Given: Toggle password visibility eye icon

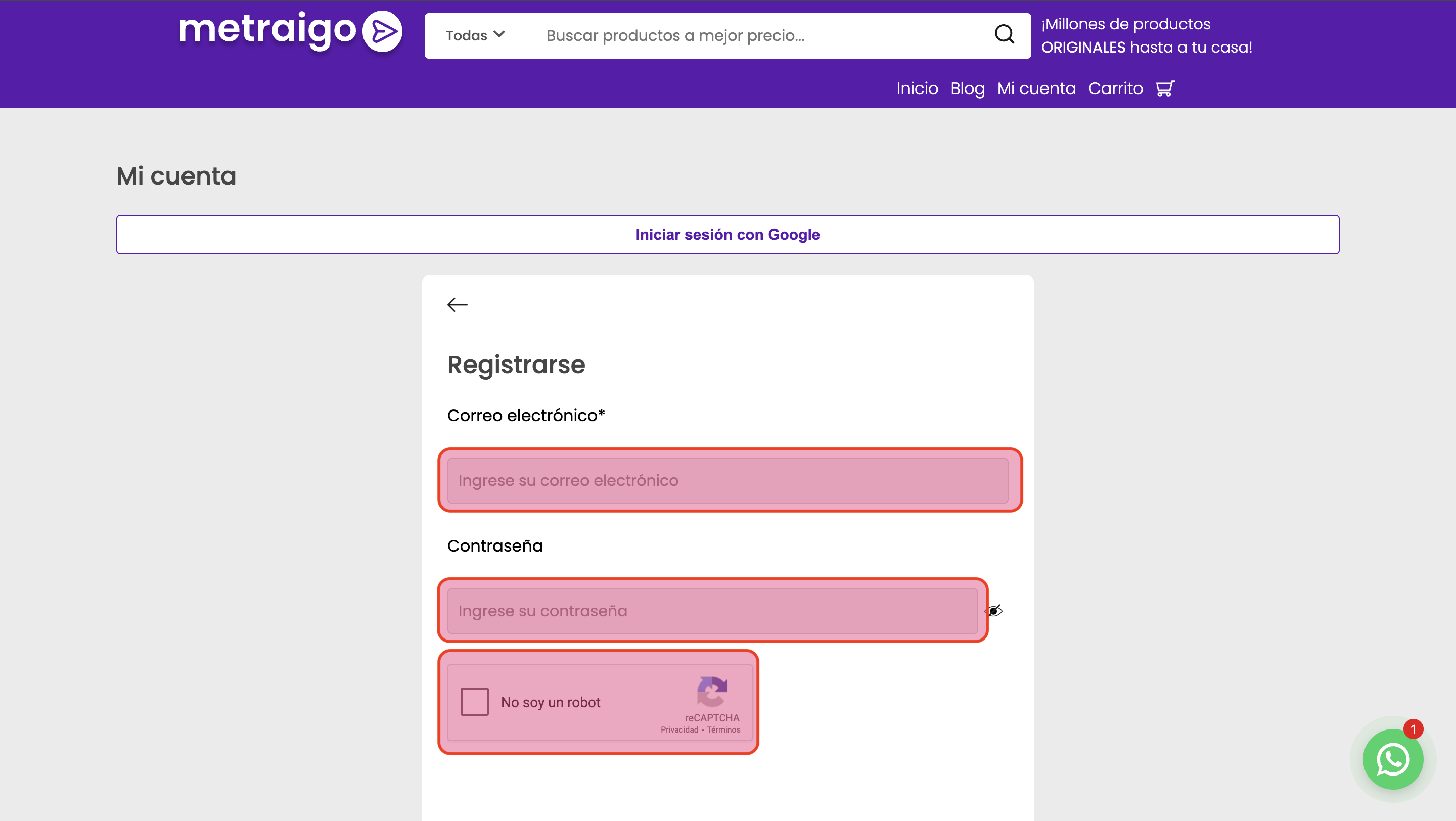Looking at the screenshot, I should point(993,611).
